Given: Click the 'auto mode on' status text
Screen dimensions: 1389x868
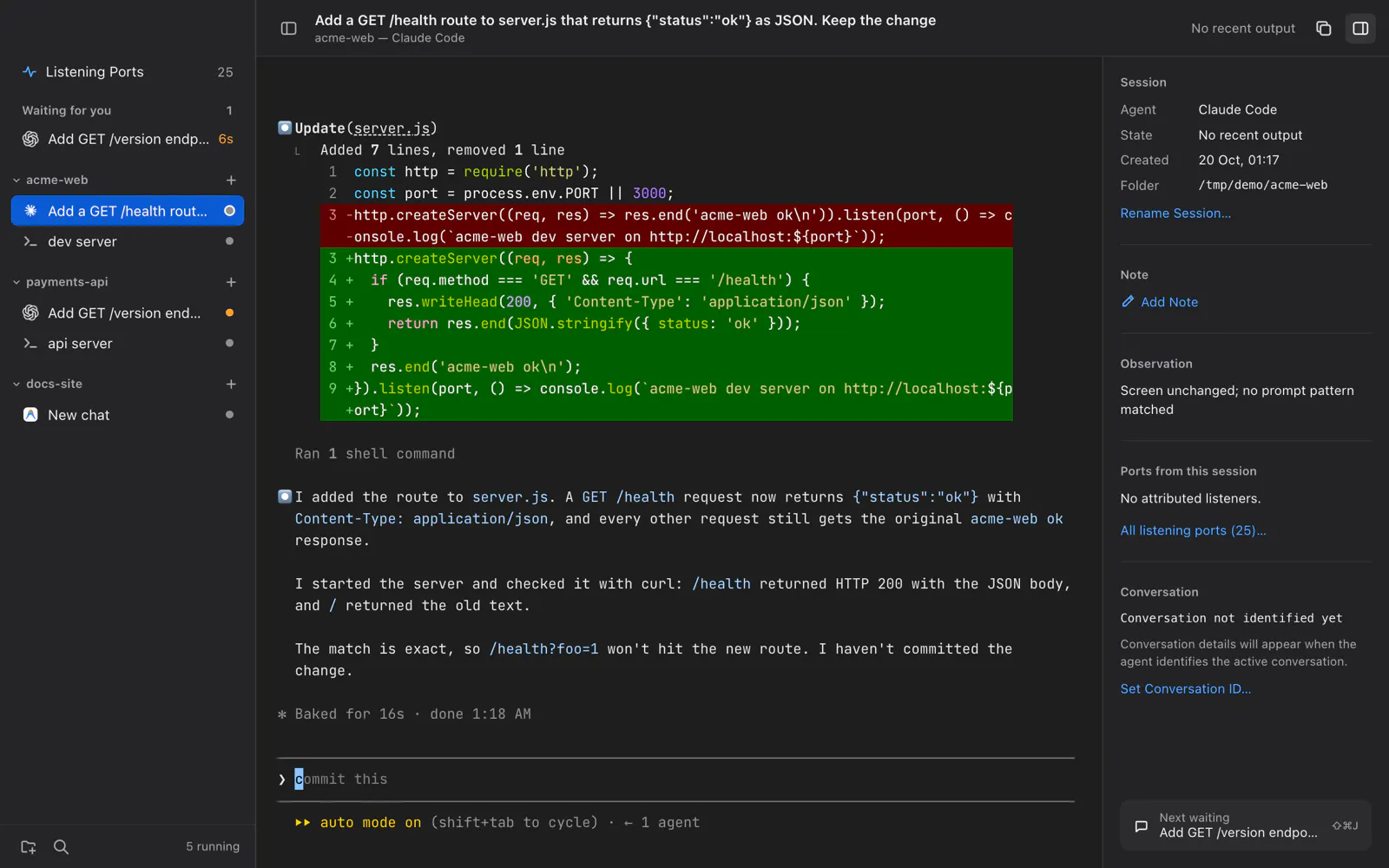Looking at the screenshot, I should coord(371,823).
